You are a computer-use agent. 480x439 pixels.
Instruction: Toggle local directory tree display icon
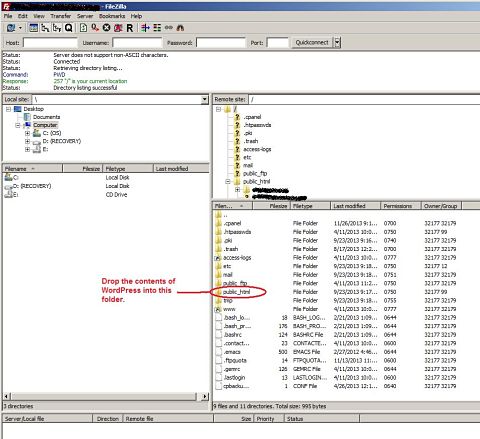point(45,28)
